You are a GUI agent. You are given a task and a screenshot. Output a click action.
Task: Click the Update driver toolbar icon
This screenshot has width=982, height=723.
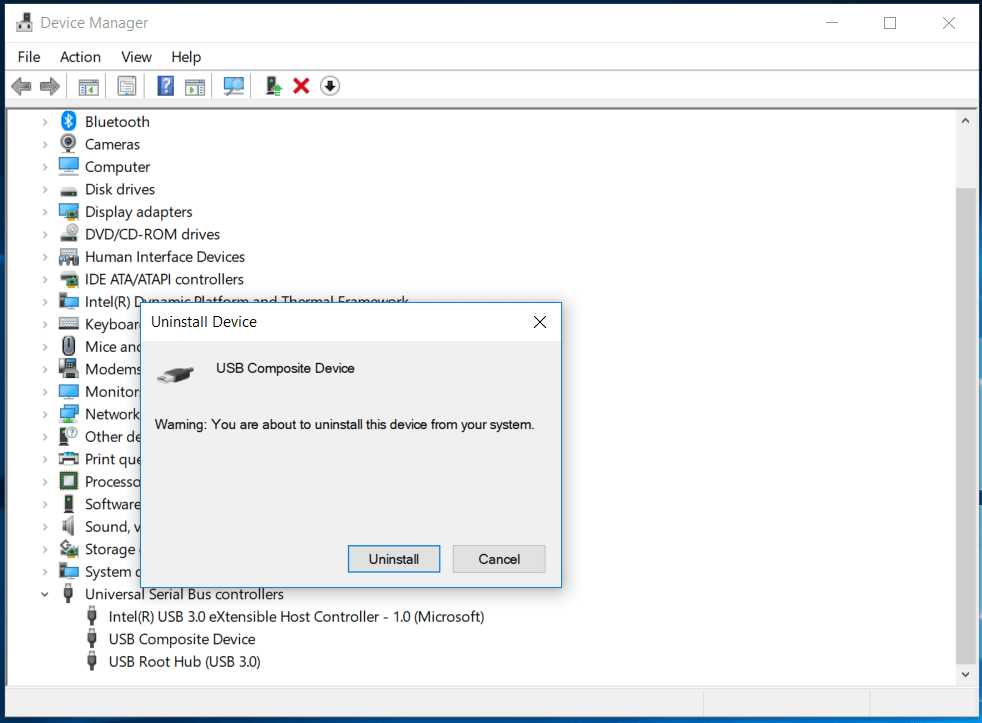(x=273, y=86)
